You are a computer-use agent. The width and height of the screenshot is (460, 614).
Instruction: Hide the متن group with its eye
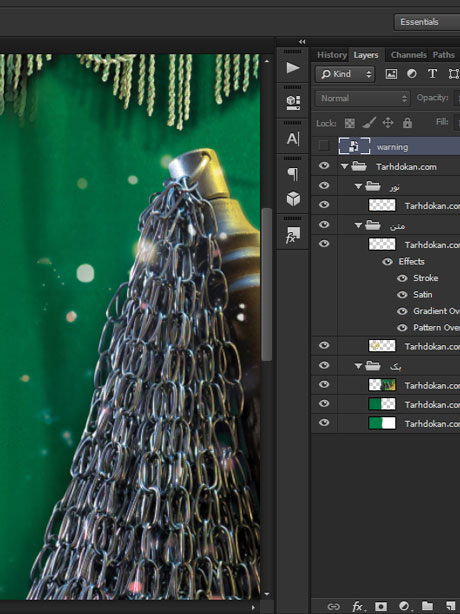324,224
